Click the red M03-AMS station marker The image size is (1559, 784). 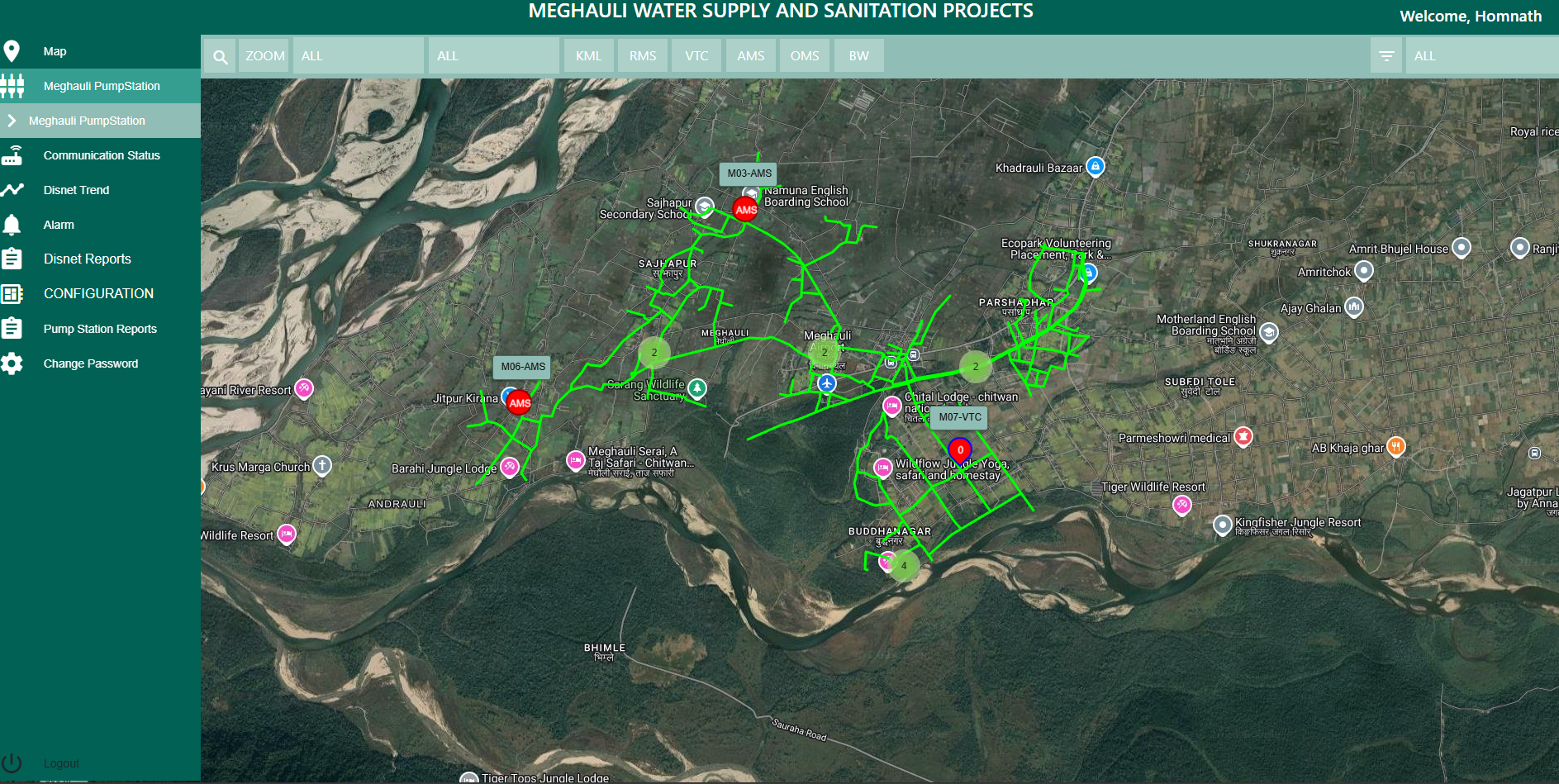746,209
